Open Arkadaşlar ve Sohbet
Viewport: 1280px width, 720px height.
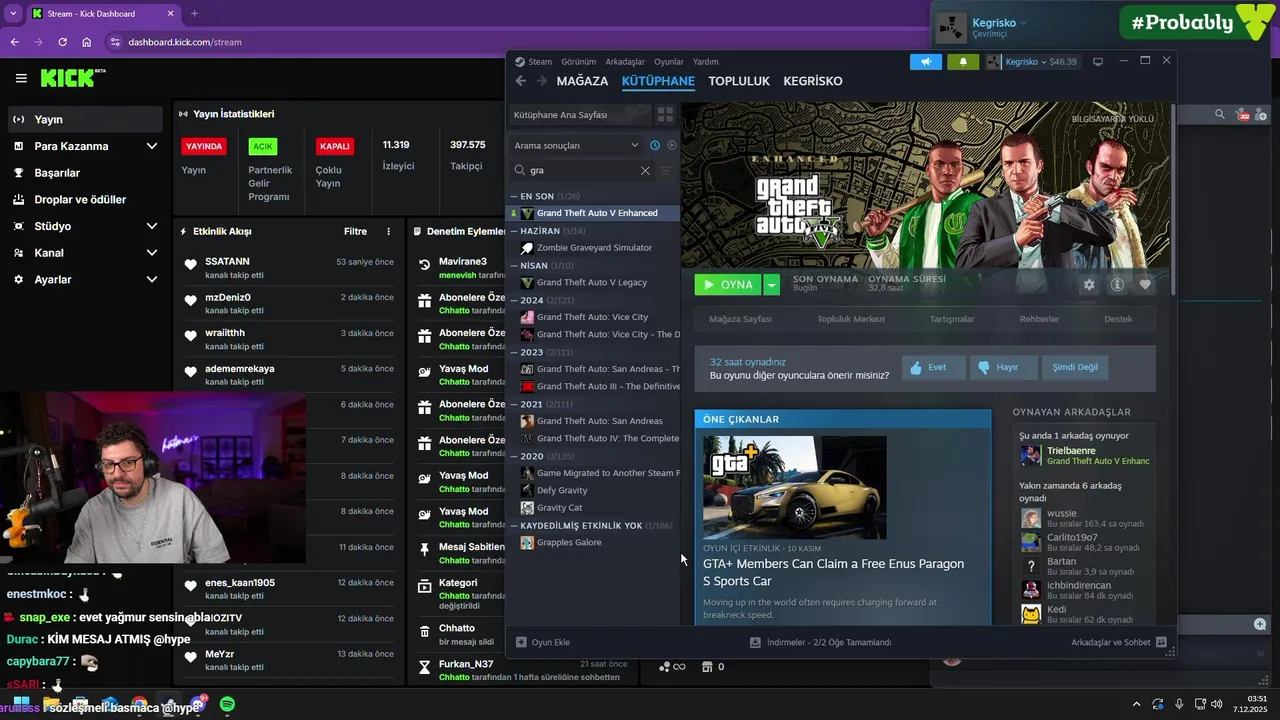(x=1118, y=642)
